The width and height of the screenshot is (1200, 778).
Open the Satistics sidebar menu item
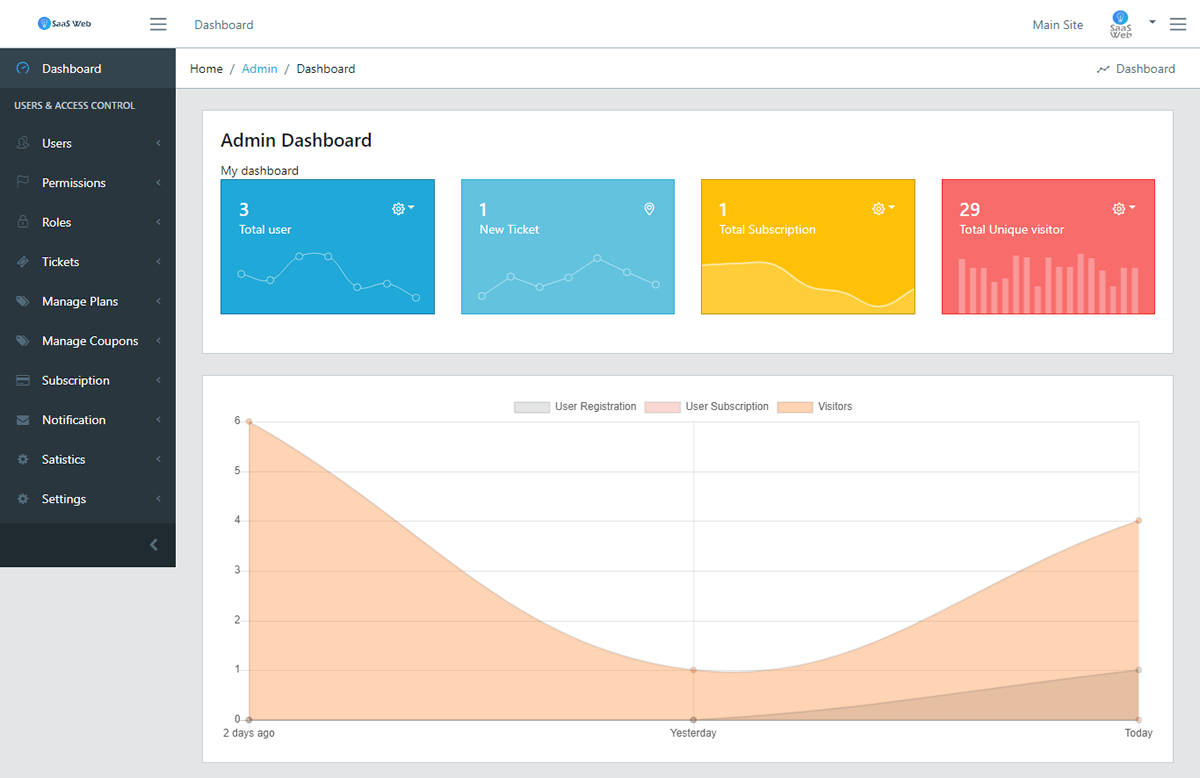click(x=88, y=460)
